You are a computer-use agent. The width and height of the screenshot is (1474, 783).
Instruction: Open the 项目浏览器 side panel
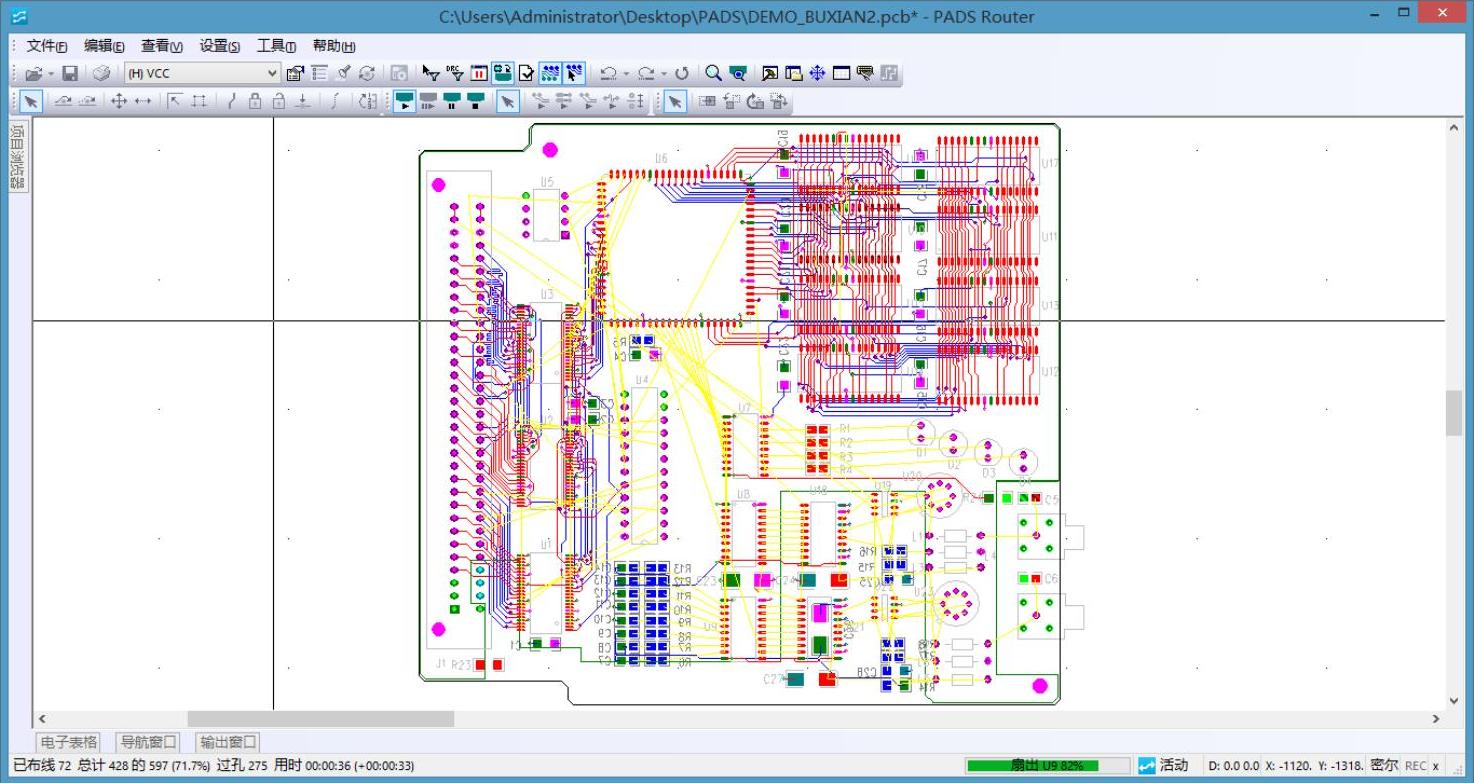pyautogui.click(x=18, y=156)
